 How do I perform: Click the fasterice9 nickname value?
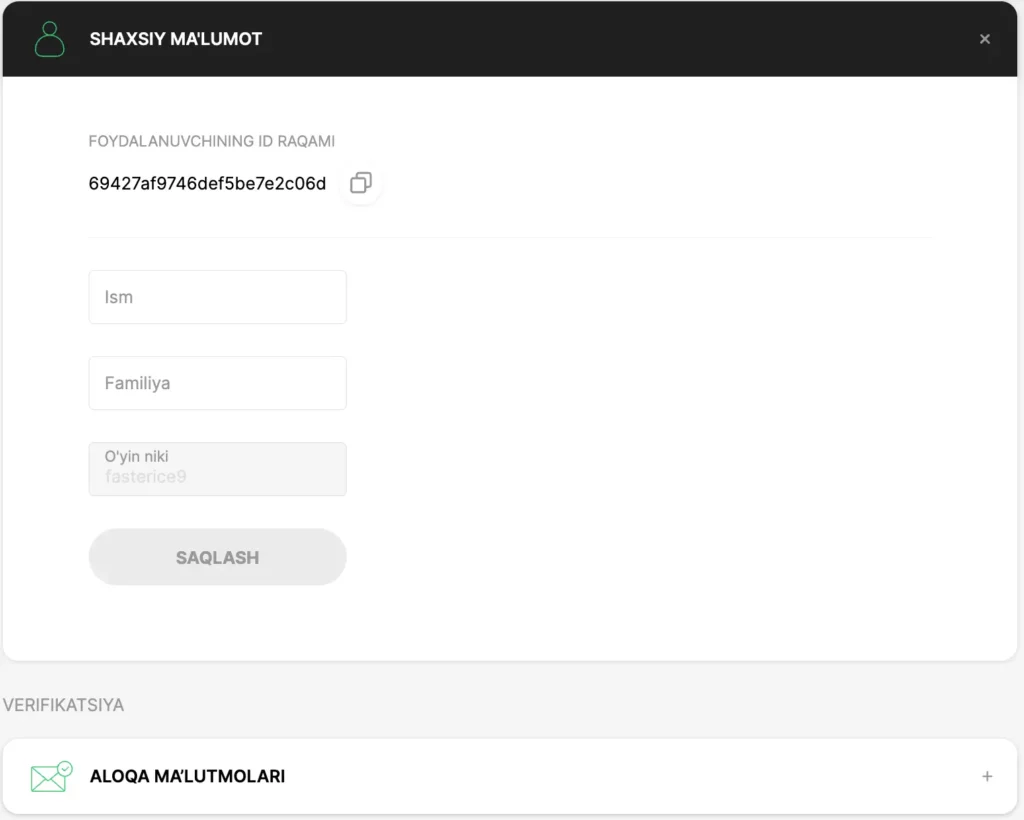click(145, 477)
